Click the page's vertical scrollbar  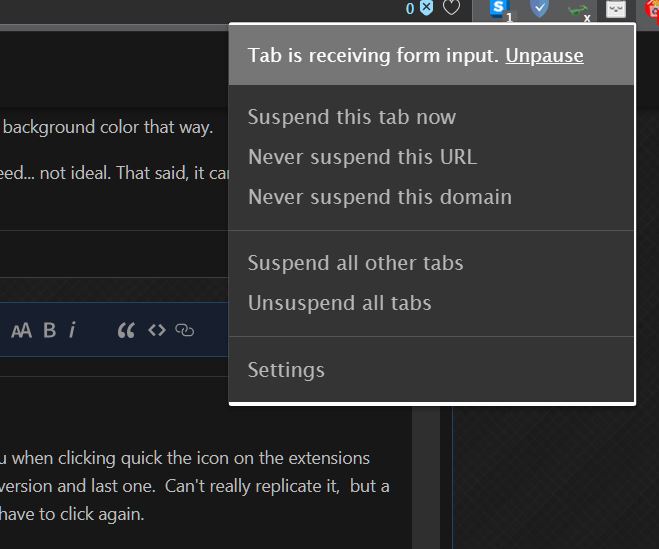click(x=426, y=478)
